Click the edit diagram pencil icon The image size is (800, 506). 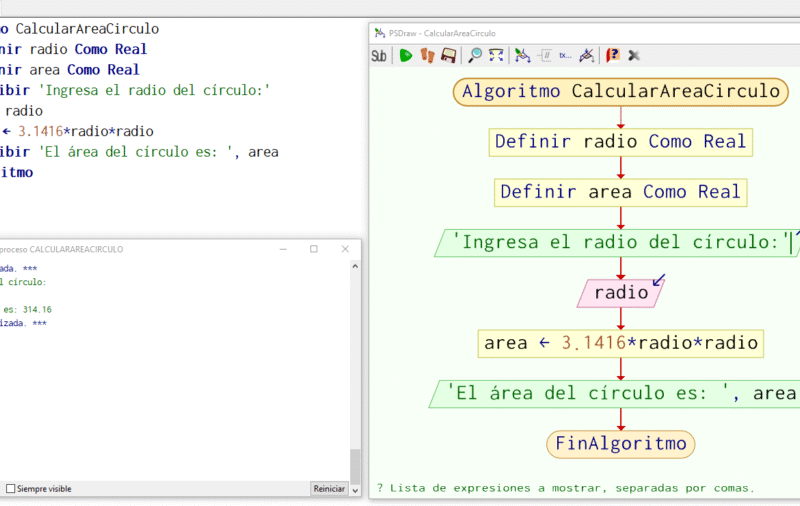coord(587,56)
